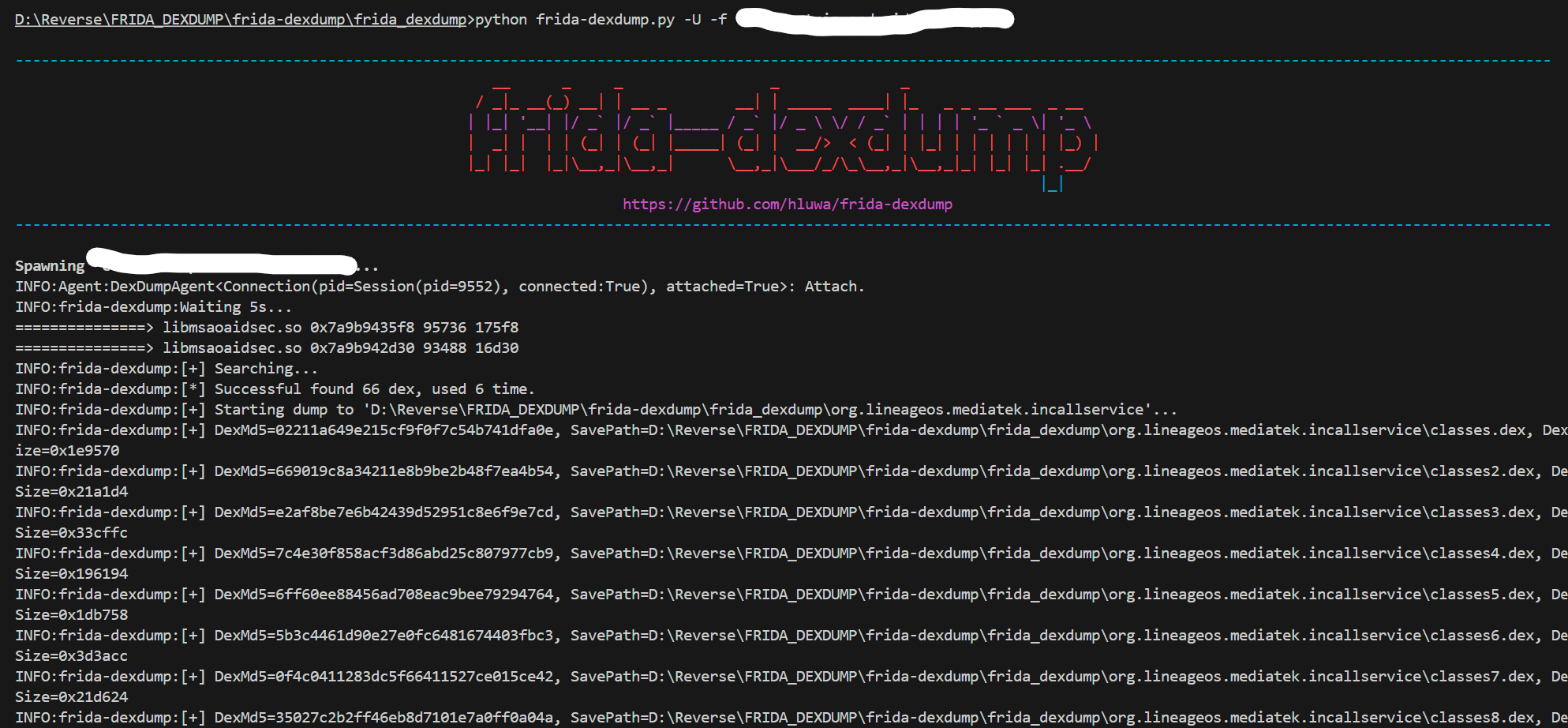
Task: Click the DexMd5=7c4e30f858acf3d86abd25c807977cb9 hash
Action: coord(384,554)
